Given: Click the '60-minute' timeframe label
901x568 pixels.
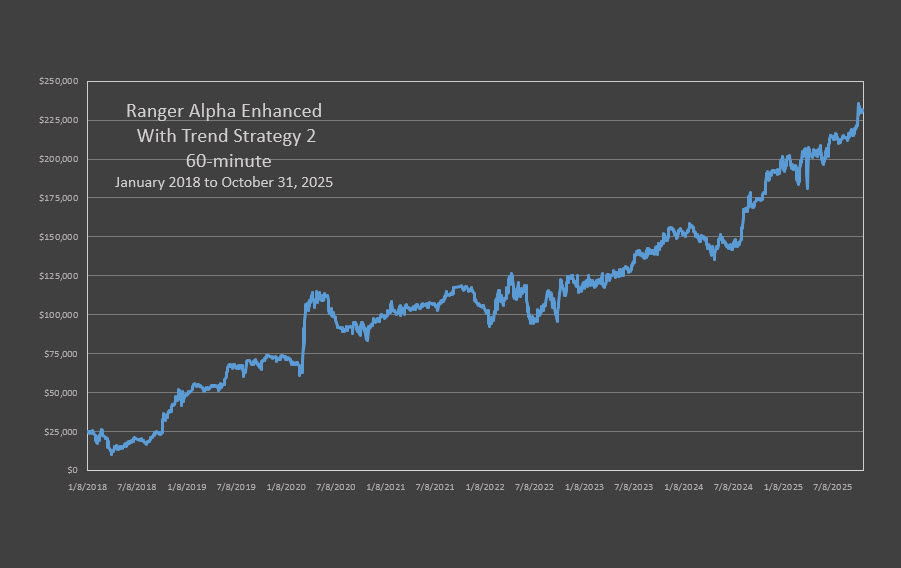Looking at the screenshot, I should pyautogui.click(x=228, y=160).
